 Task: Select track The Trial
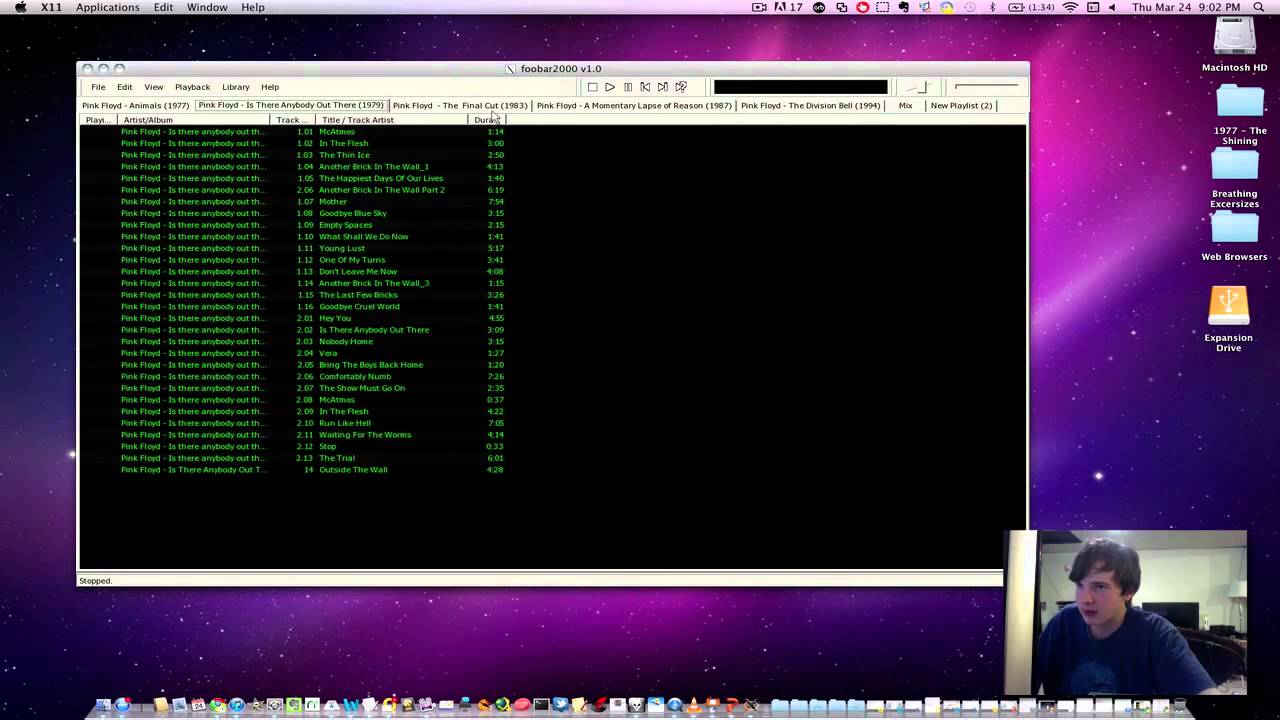[337, 458]
